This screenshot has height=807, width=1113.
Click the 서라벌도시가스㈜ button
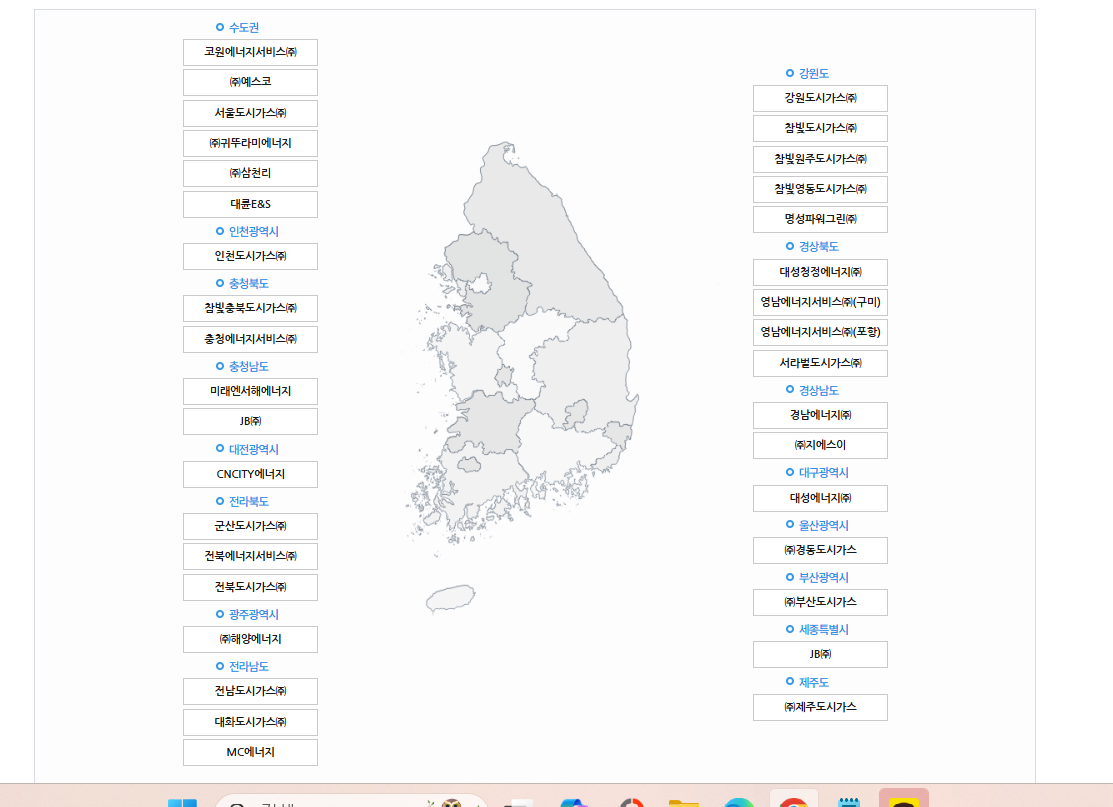point(820,363)
